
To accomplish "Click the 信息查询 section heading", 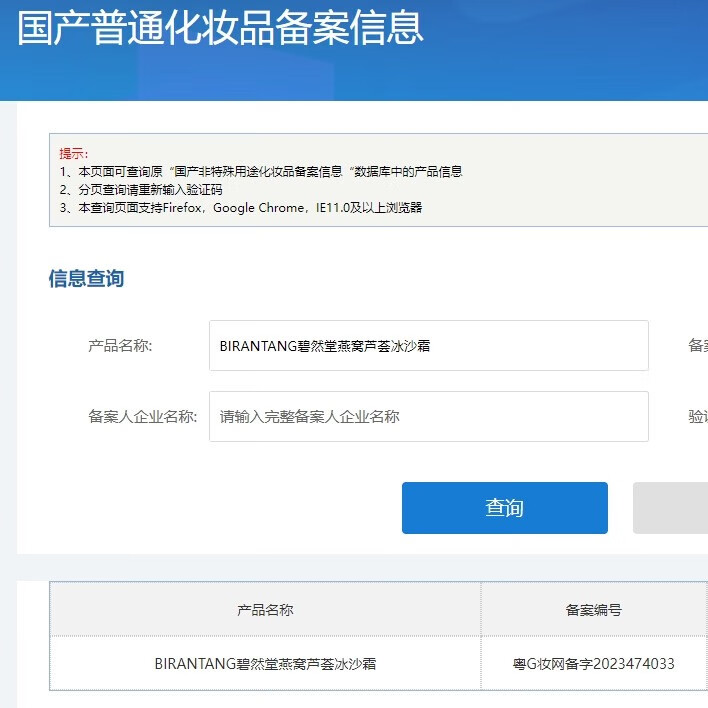I will [86, 278].
